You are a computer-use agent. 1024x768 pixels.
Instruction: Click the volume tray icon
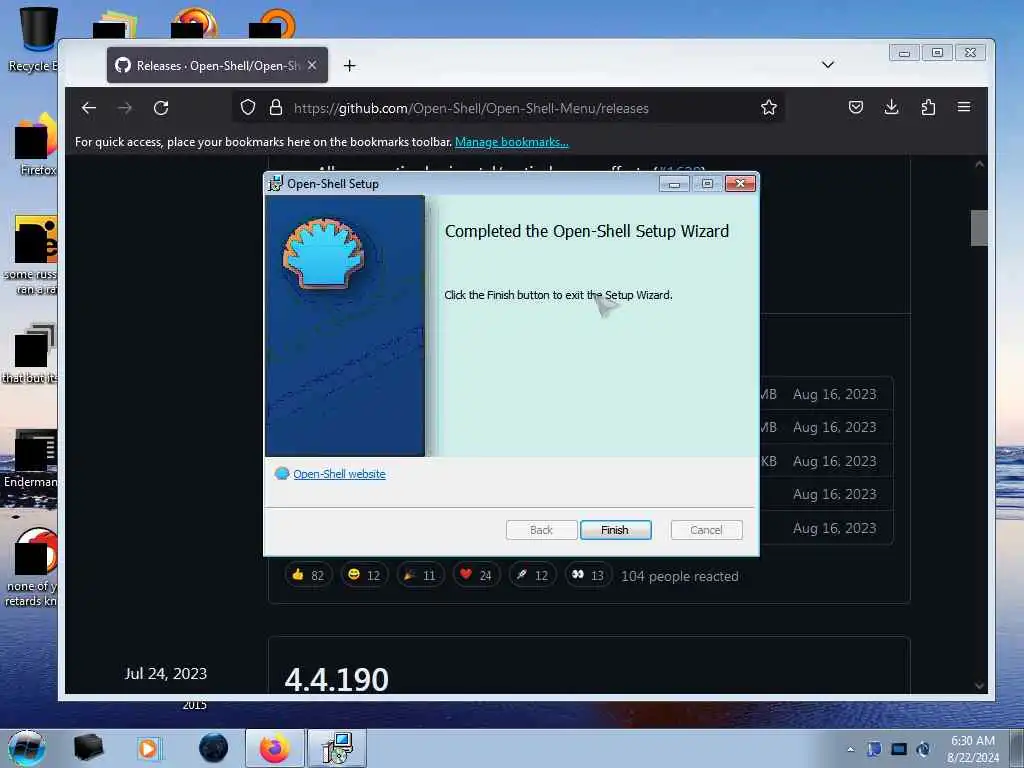[923, 749]
